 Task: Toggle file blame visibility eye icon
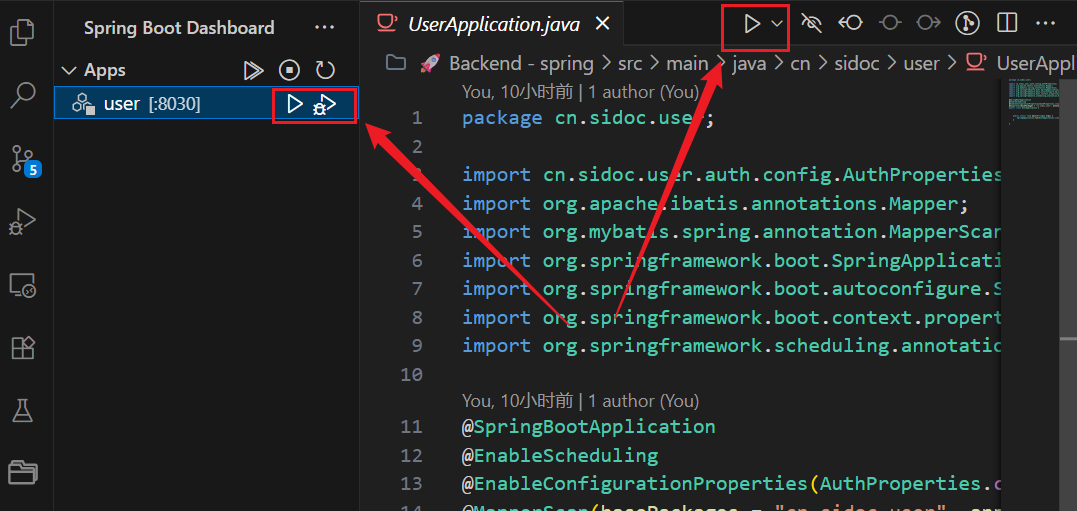pos(812,23)
